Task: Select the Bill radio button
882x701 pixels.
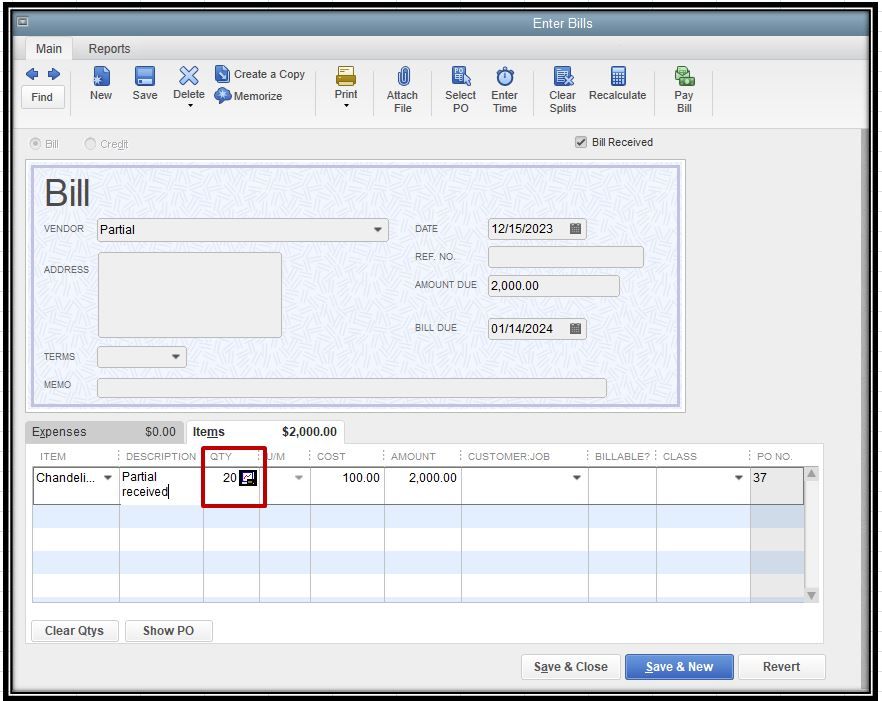Action: tap(35, 144)
